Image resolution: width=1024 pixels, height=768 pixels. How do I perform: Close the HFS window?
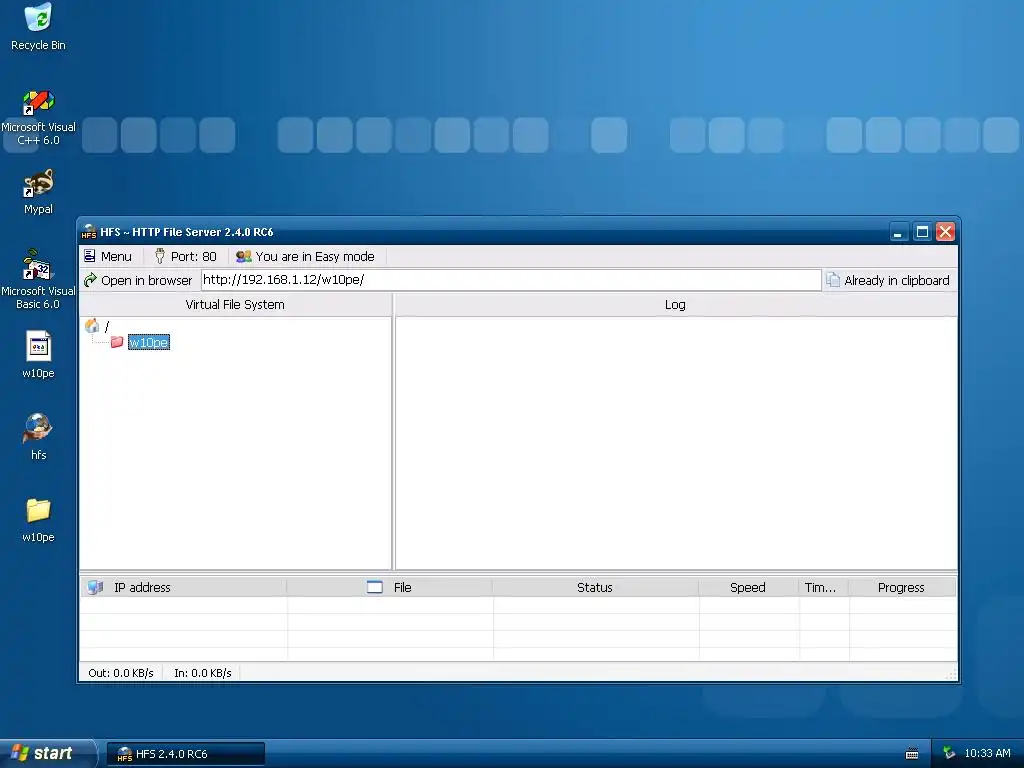(946, 232)
